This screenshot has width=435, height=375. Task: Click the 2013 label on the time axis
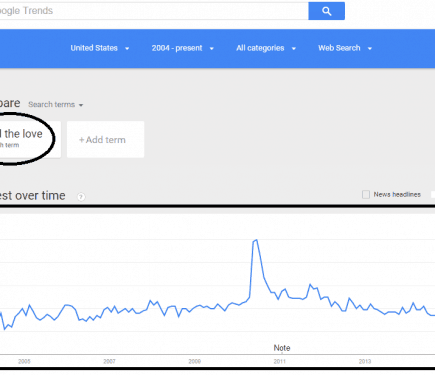[365, 362]
